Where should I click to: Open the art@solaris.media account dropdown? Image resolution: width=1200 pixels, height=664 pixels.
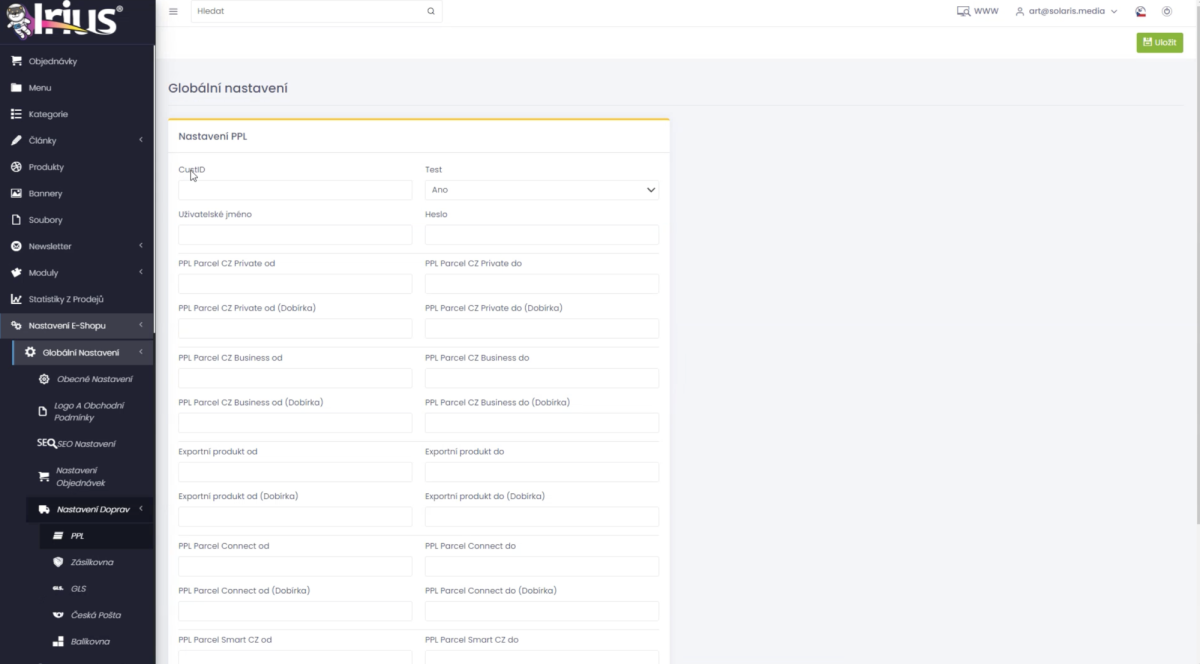(x=1066, y=12)
